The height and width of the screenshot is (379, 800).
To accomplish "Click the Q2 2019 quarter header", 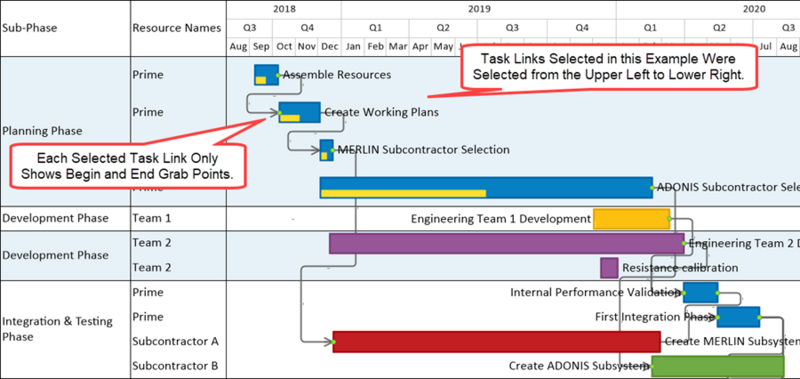I will 443,28.
